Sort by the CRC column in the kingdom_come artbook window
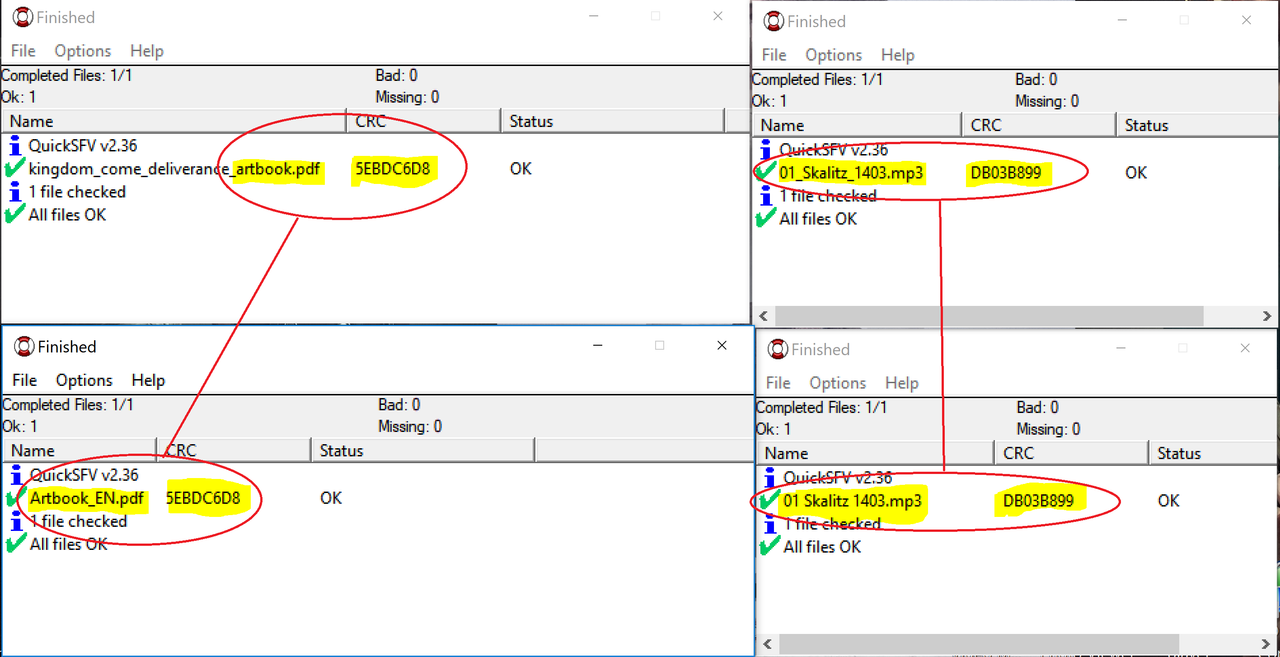The image size is (1280, 657). [x=423, y=121]
